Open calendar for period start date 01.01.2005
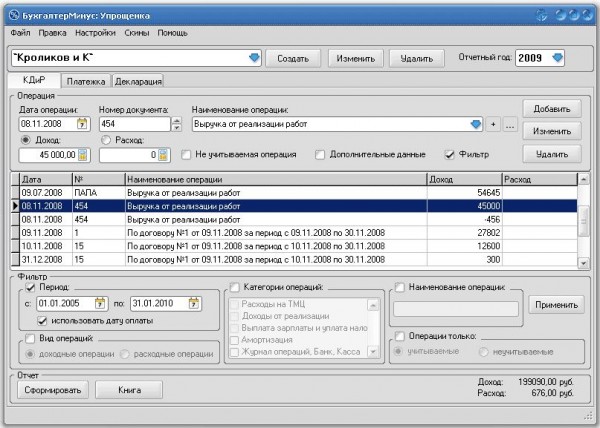 click(x=100, y=303)
